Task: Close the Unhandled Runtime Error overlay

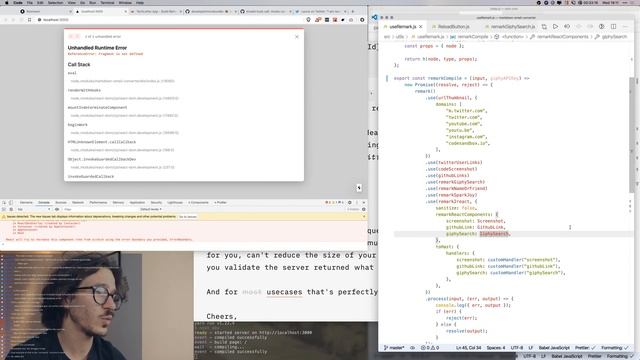Action: (297, 37)
